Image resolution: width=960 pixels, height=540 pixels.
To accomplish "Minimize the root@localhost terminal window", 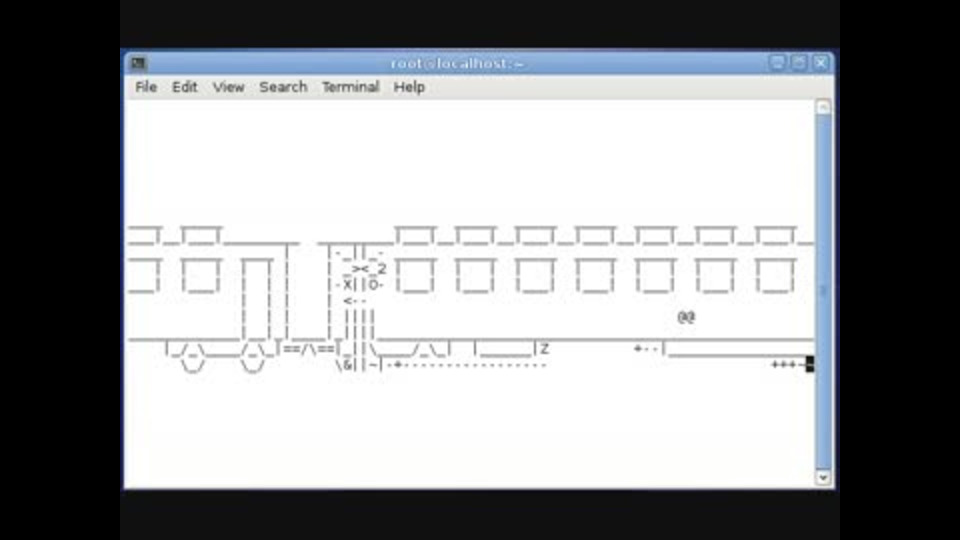I will click(778, 62).
